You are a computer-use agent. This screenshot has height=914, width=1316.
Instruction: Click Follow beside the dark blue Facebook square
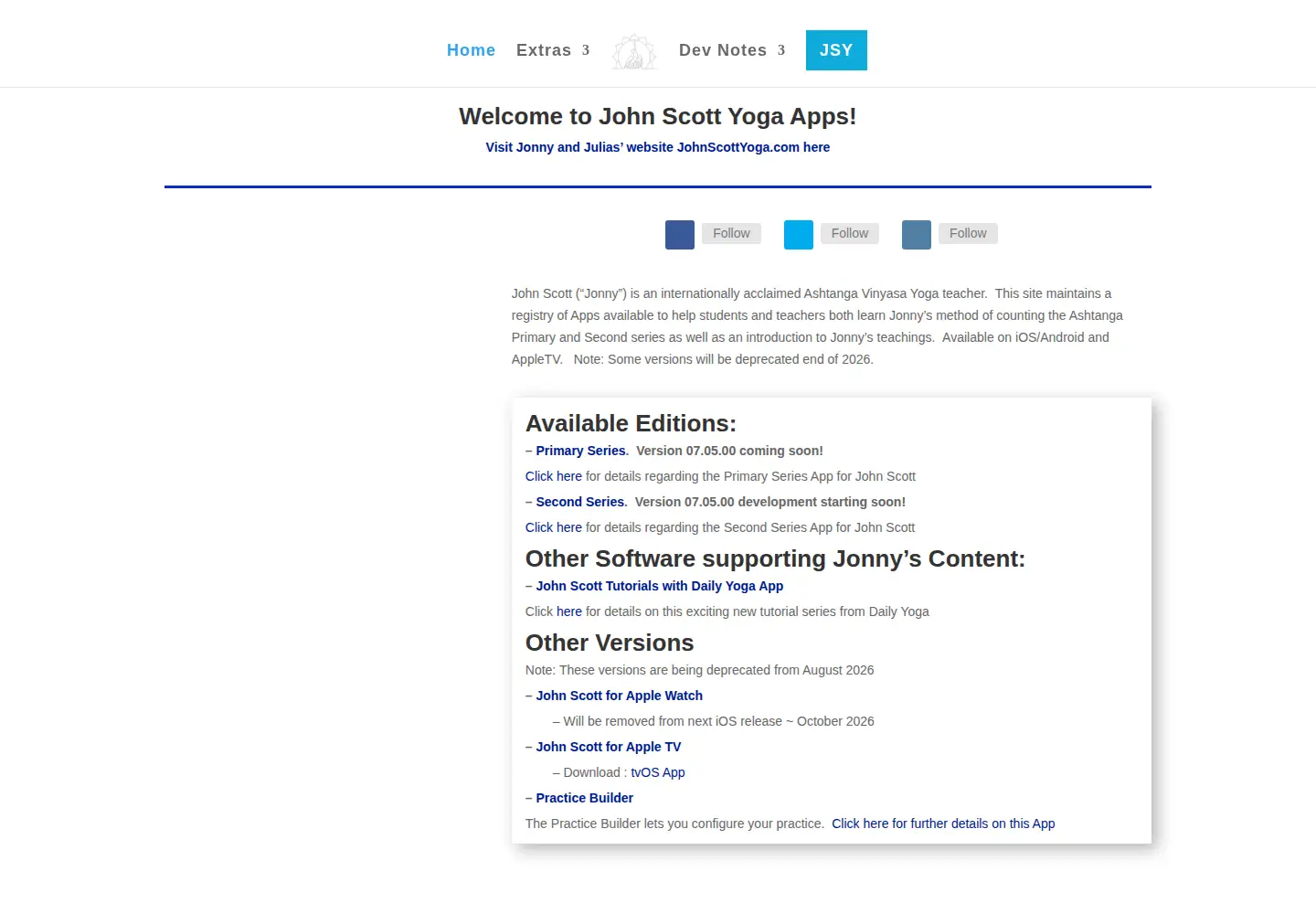tap(731, 233)
